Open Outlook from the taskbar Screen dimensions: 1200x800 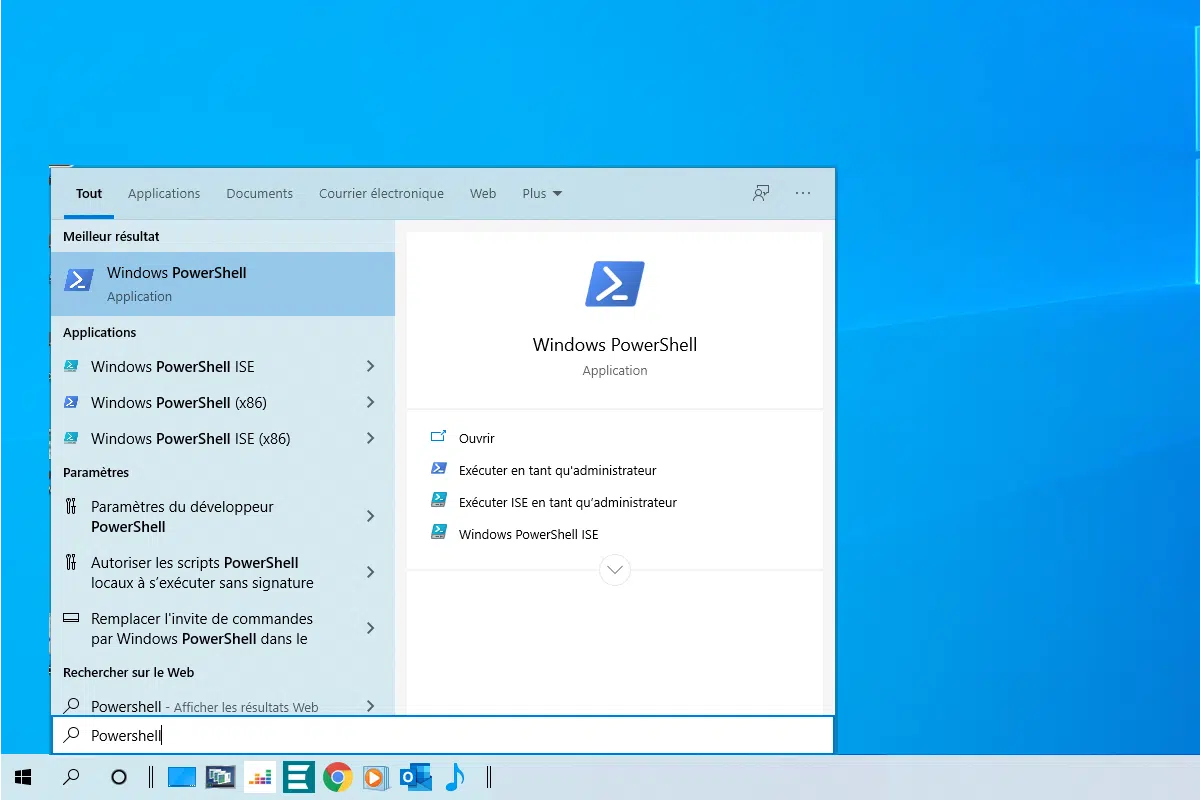415,777
